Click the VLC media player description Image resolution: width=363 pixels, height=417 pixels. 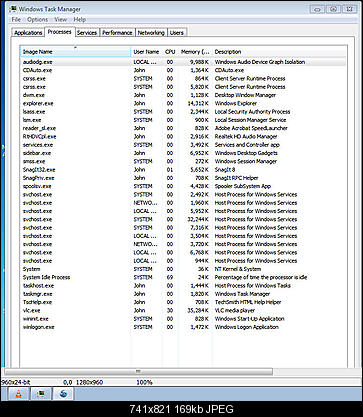(x=235, y=310)
